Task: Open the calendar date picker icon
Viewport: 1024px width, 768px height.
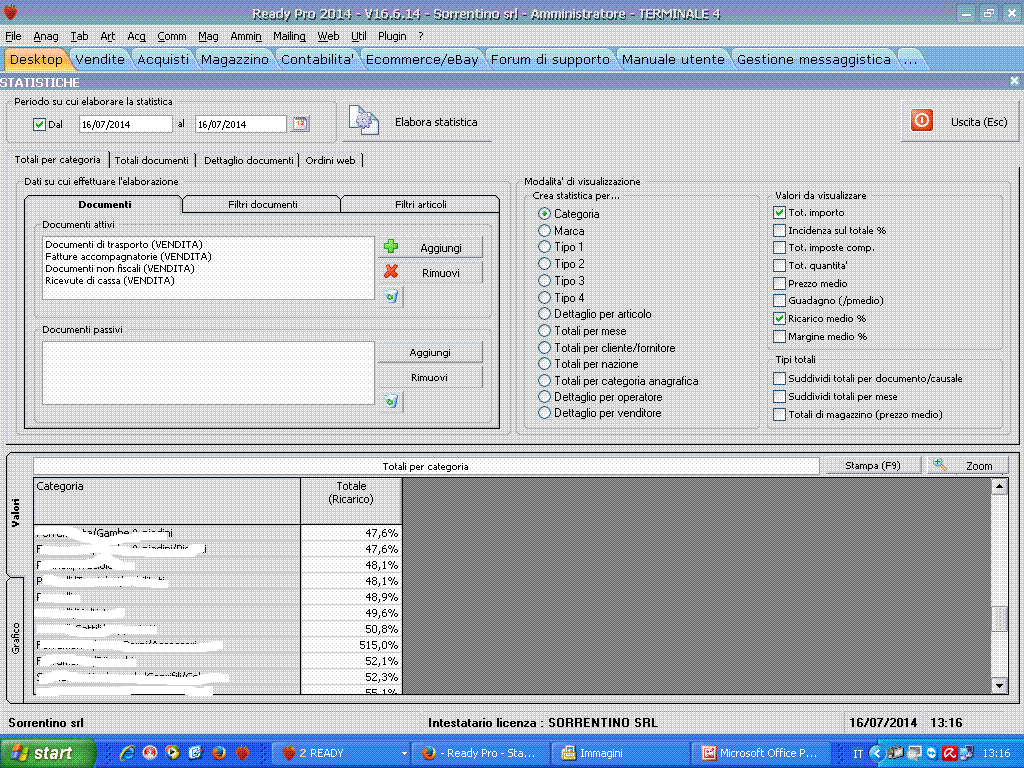Action: point(299,124)
